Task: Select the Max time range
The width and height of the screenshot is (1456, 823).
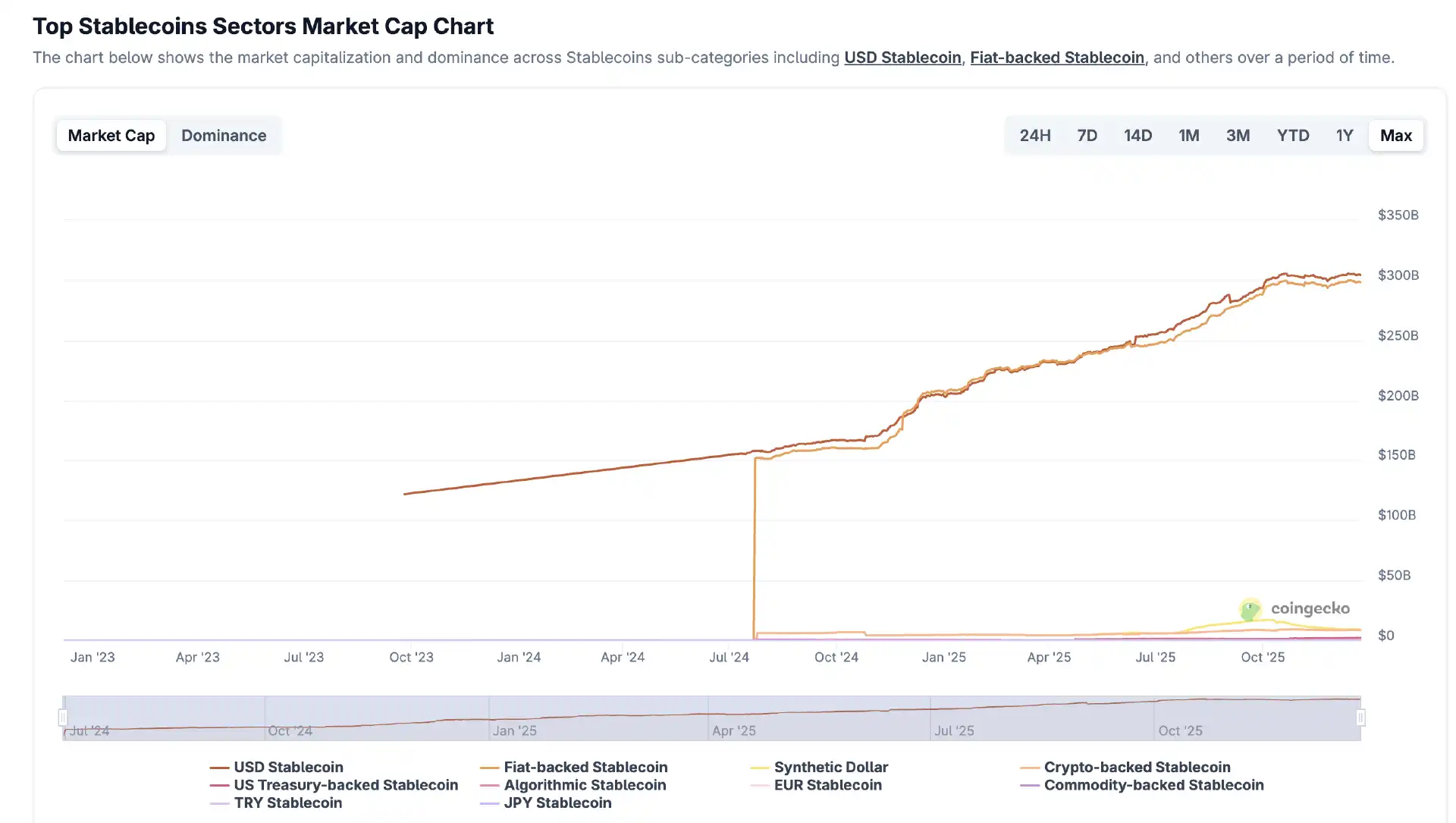Action: click(x=1395, y=136)
